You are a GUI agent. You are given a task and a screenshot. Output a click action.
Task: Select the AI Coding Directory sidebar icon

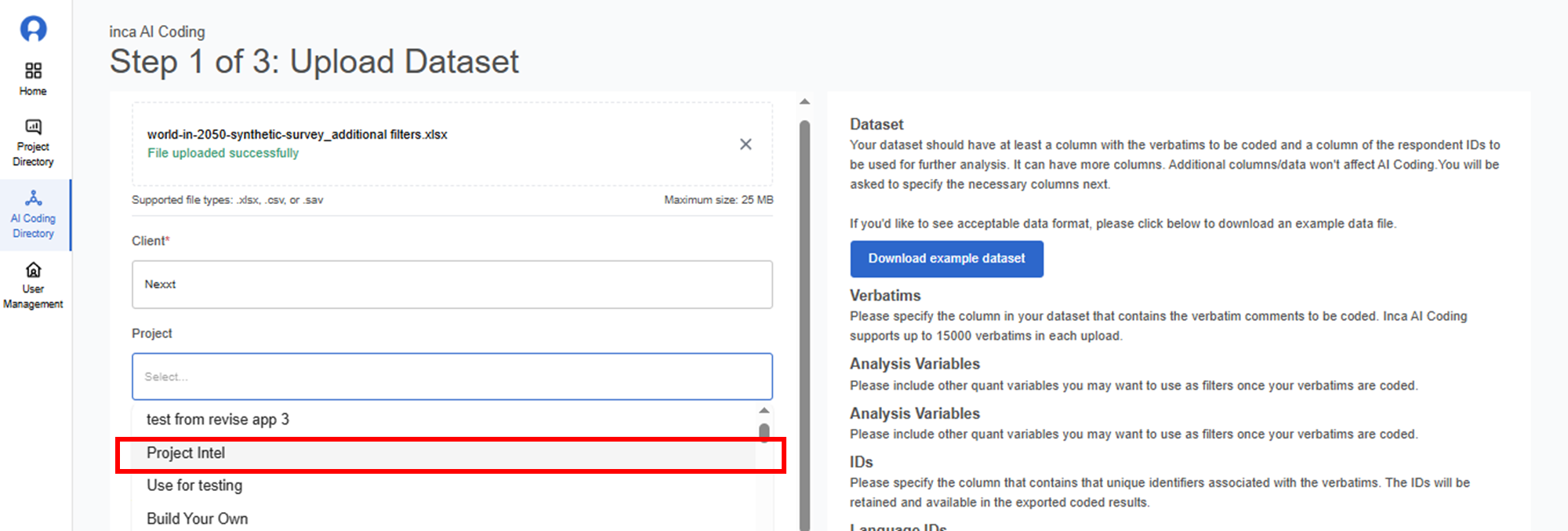pos(33,198)
